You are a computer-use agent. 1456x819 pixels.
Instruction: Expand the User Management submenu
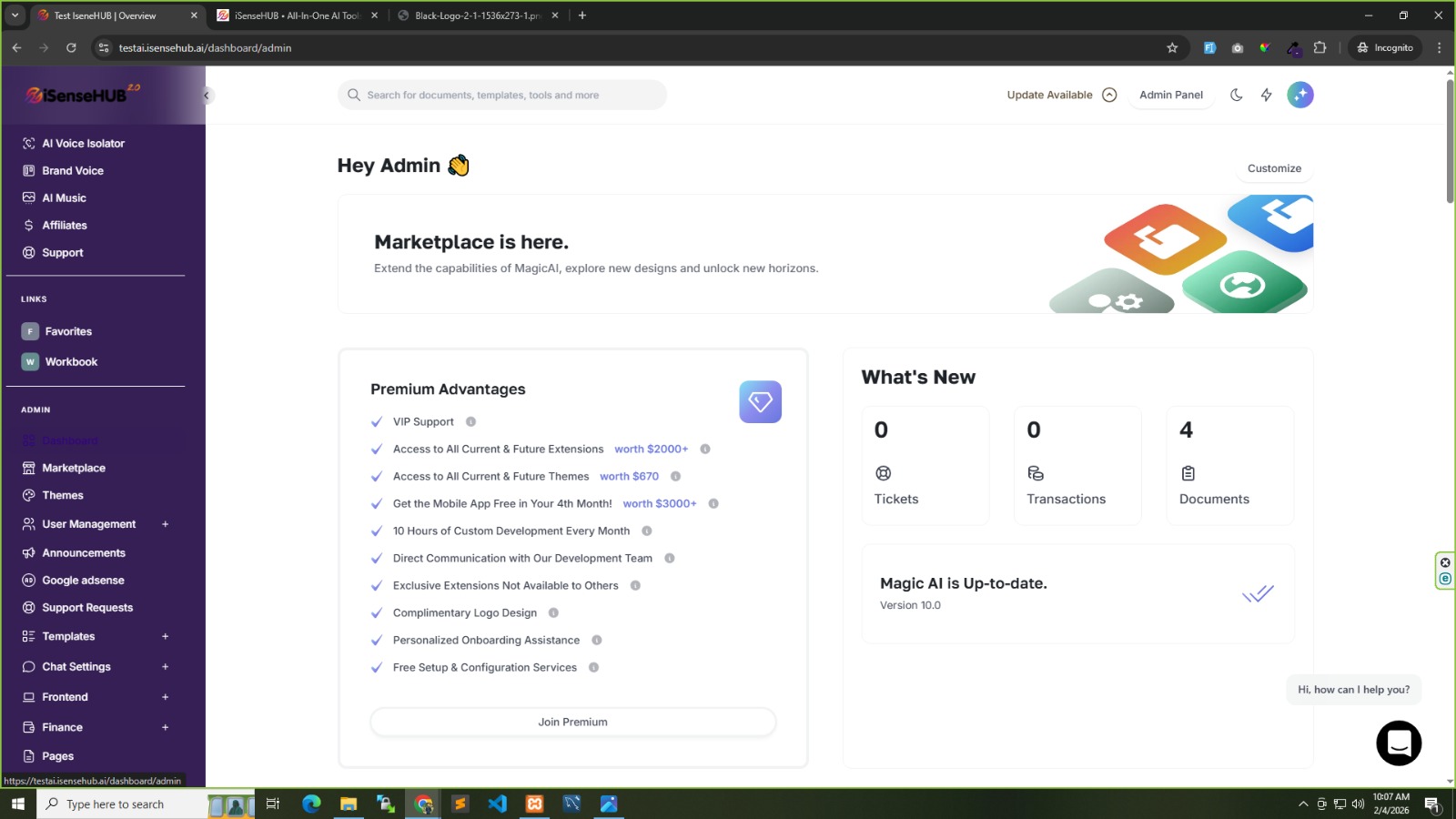pyautogui.click(x=166, y=524)
